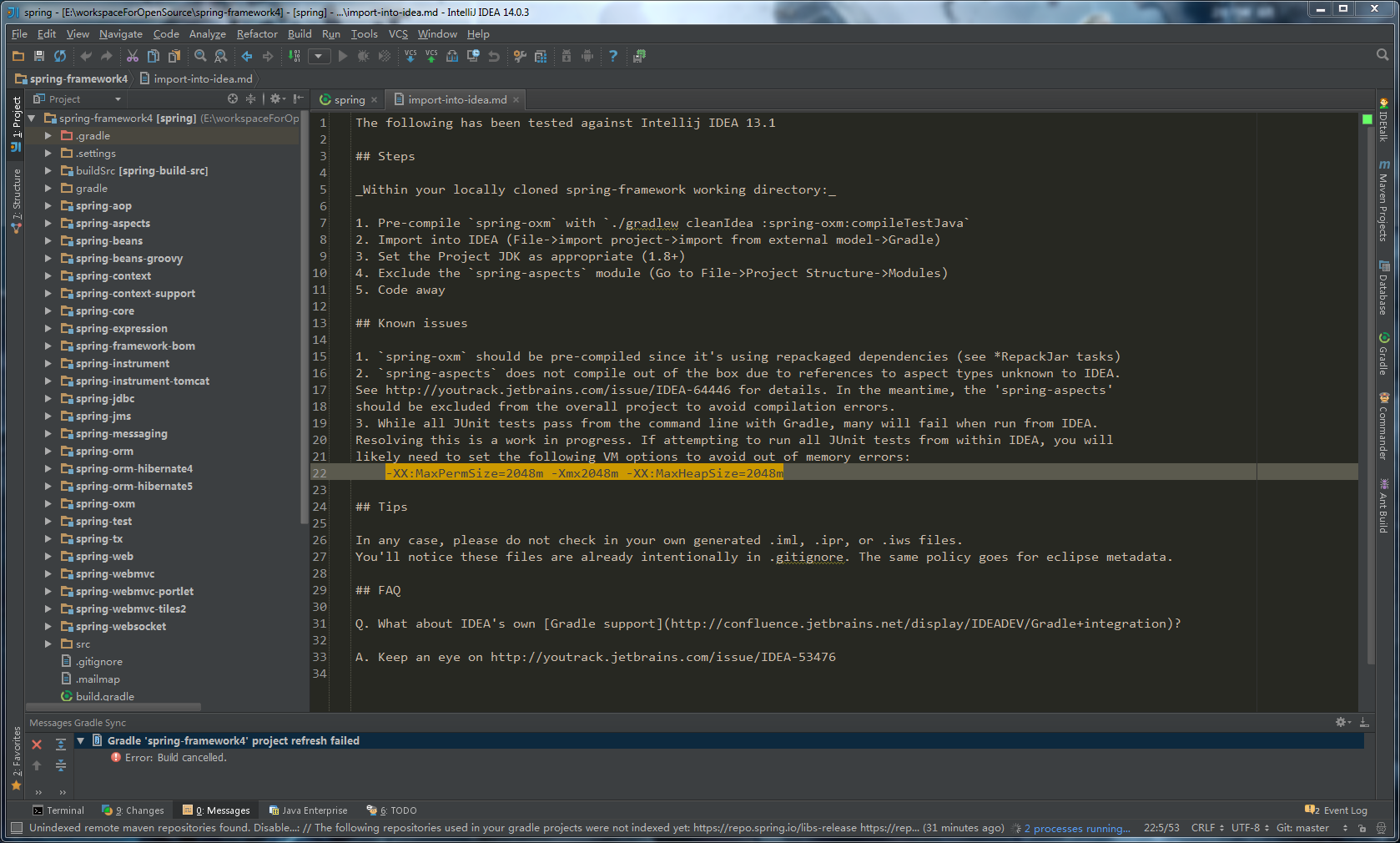Click the Help question mark icon
The width and height of the screenshot is (1400, 843).
(613, 56)
